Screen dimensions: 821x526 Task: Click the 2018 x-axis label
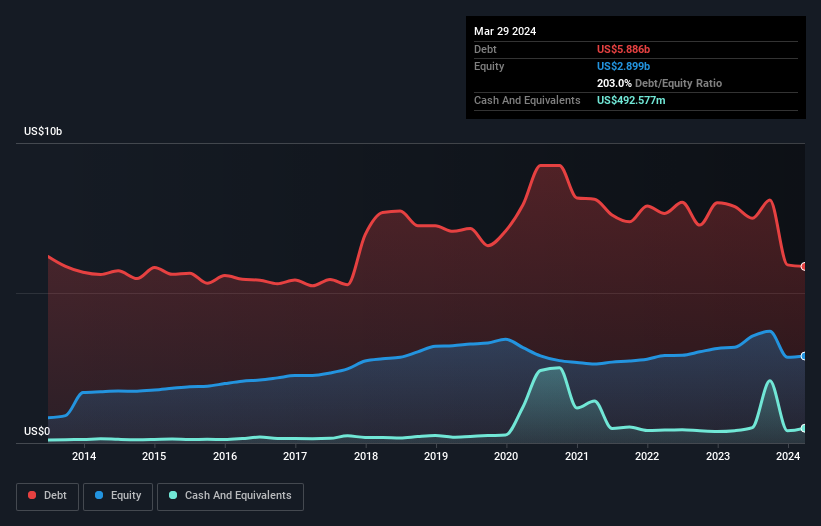point(365,456)
